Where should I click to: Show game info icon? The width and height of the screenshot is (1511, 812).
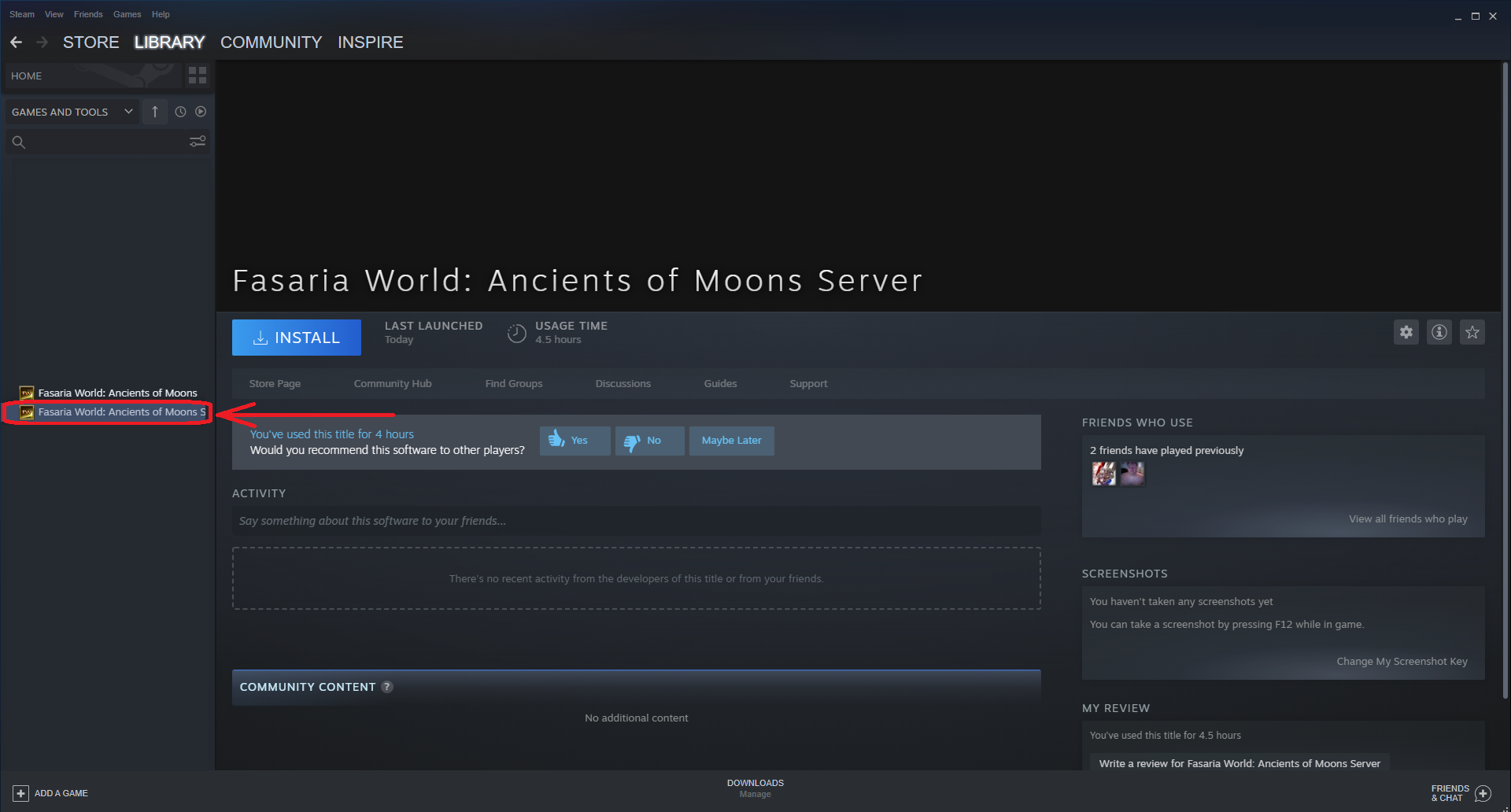tap(1439, 332)
